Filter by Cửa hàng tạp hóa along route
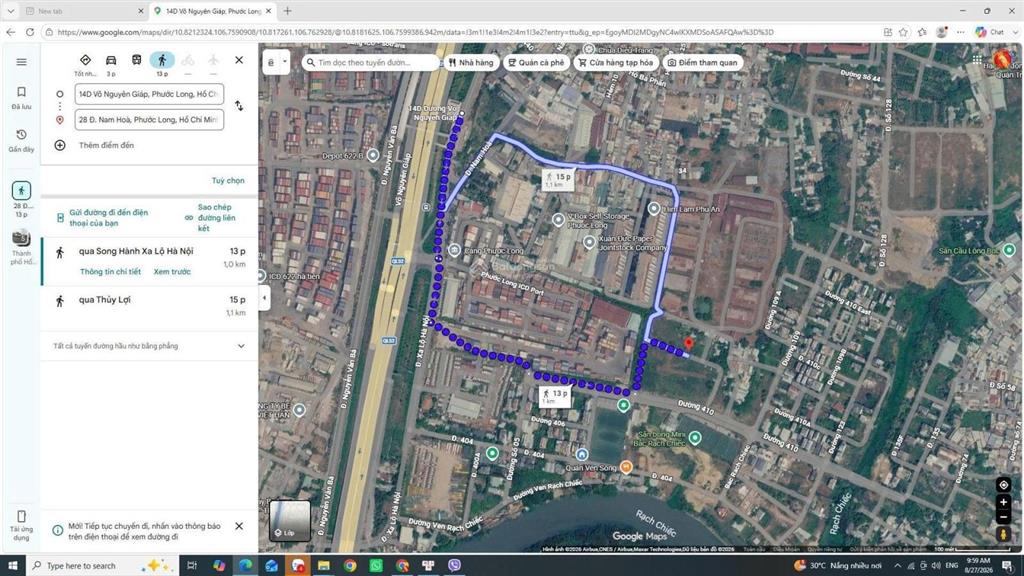The width and height of the screenshot is (1024, 576). pyautogui.click(x=616, y=63)
